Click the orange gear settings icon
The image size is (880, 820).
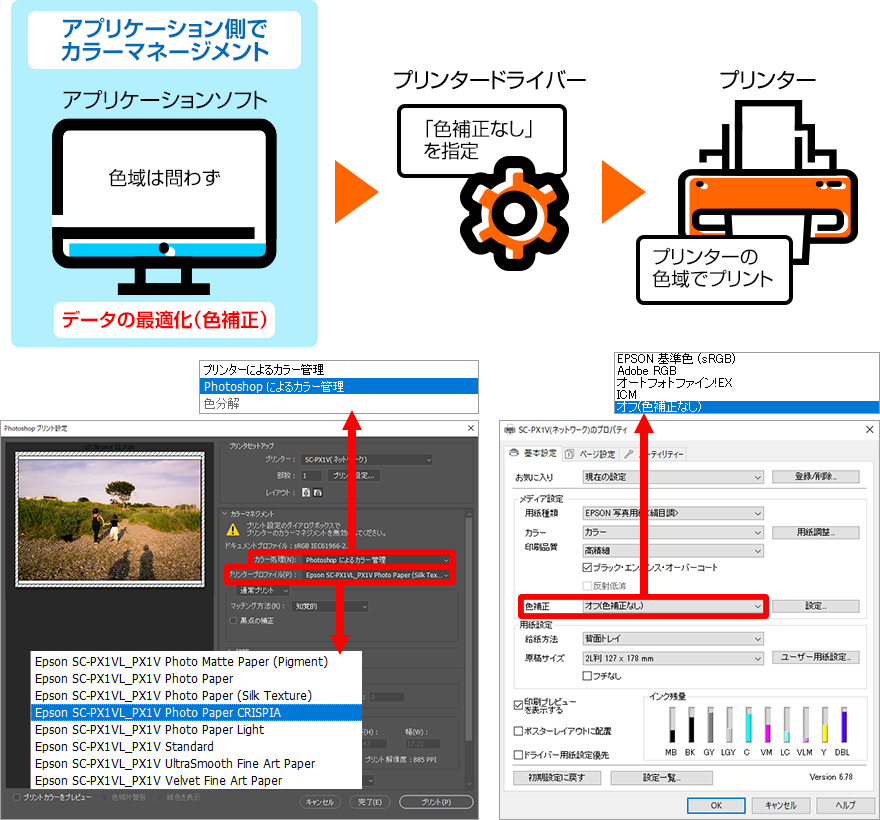click(513, 211)
